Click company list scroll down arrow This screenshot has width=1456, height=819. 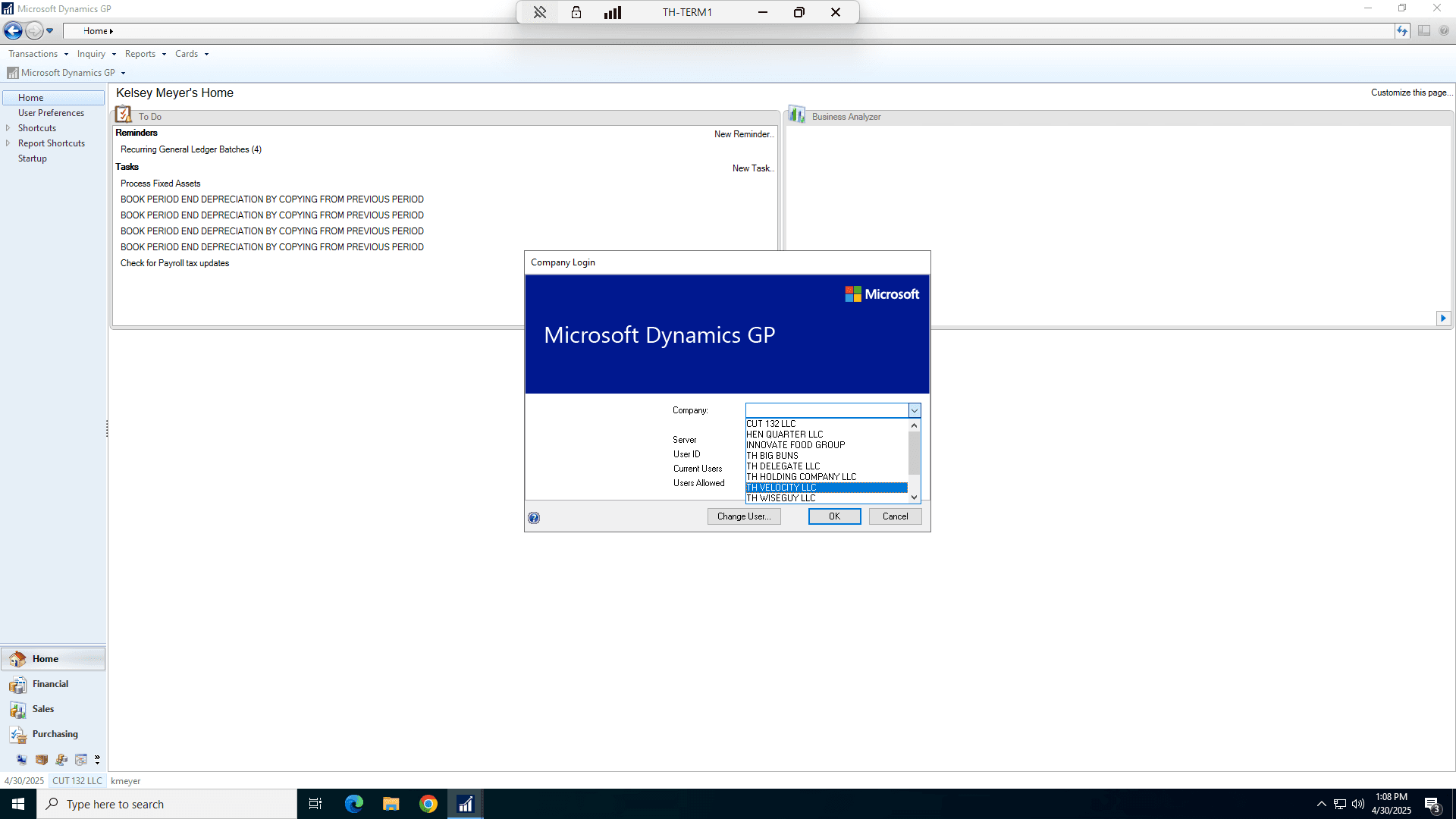[915, 497]
